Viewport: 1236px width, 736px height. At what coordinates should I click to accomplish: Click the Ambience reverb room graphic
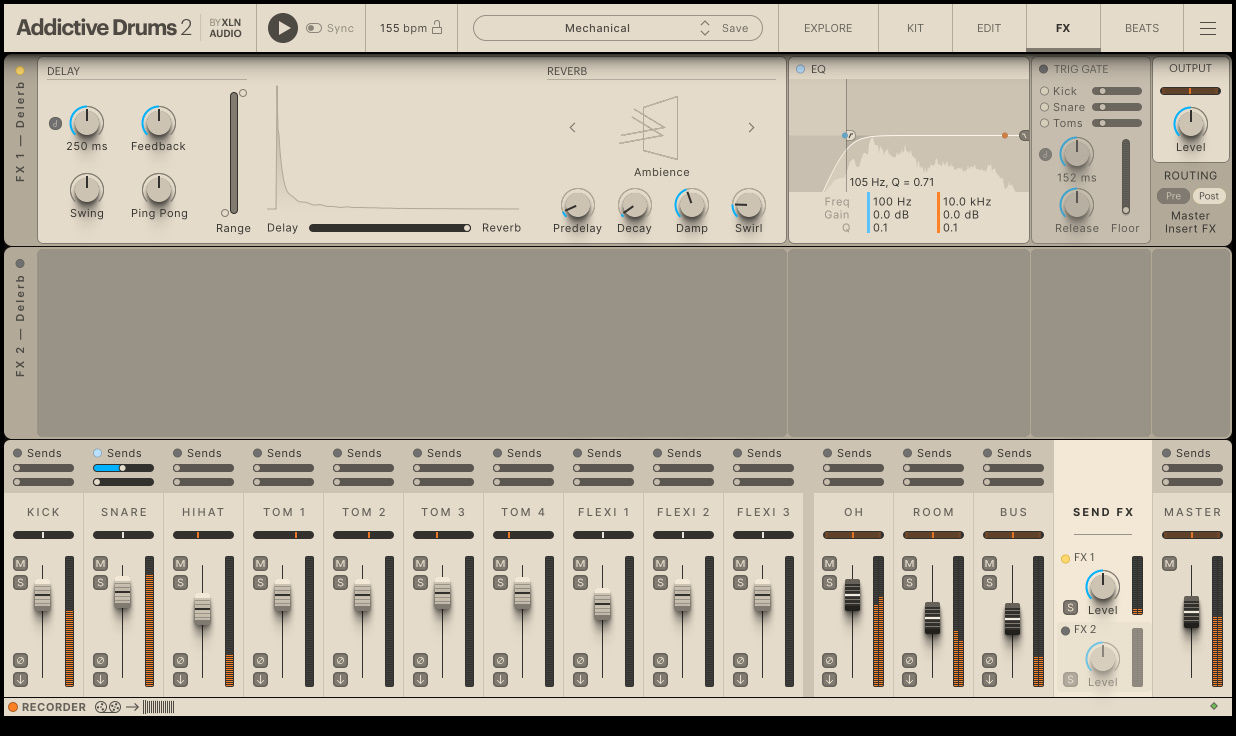[650, 127]
